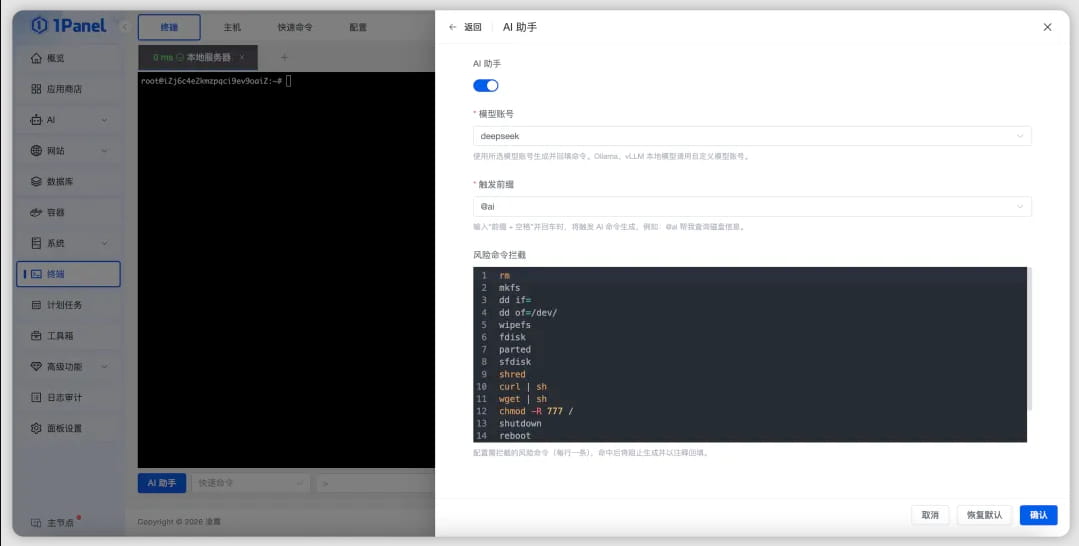Click the 返回 back arrow

[x=453, y=27]
